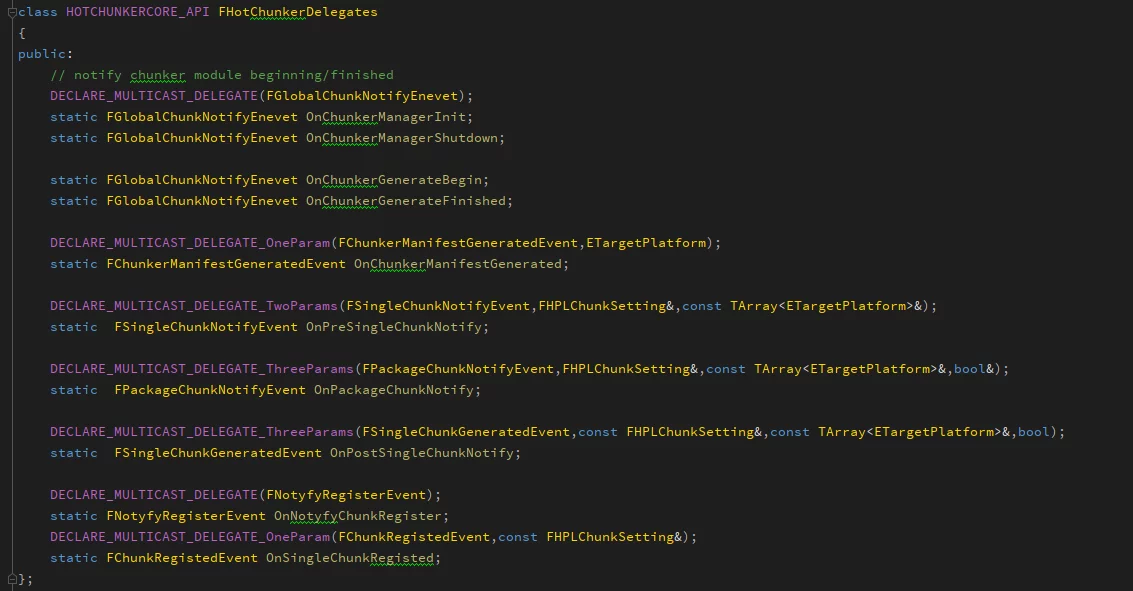The height and width of the screenshot is (591, 1133).
Task: Click OnChunkerManagerInit identifier
Action: click(x=386, y=117)
